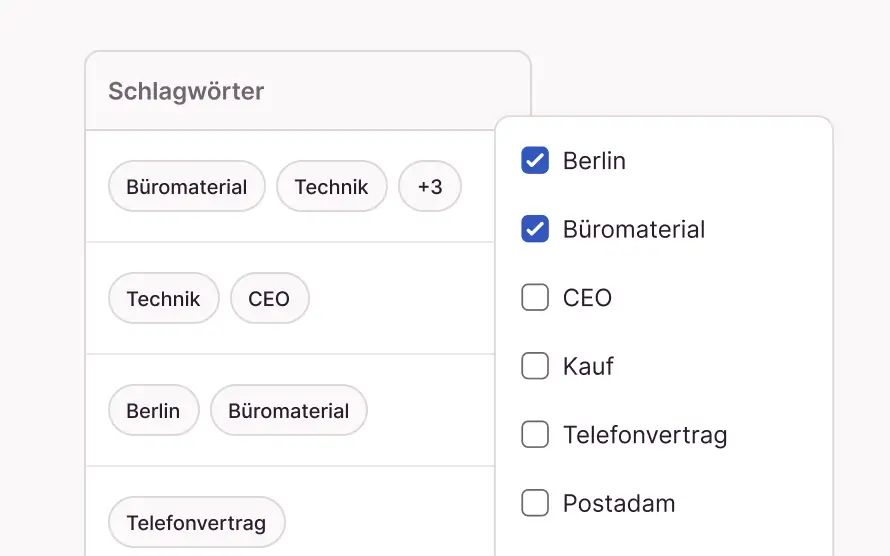Uncheck the Büromaterial checkbox
The height and width of the screenshot is (556, 890).
click(x=535, y=229)
